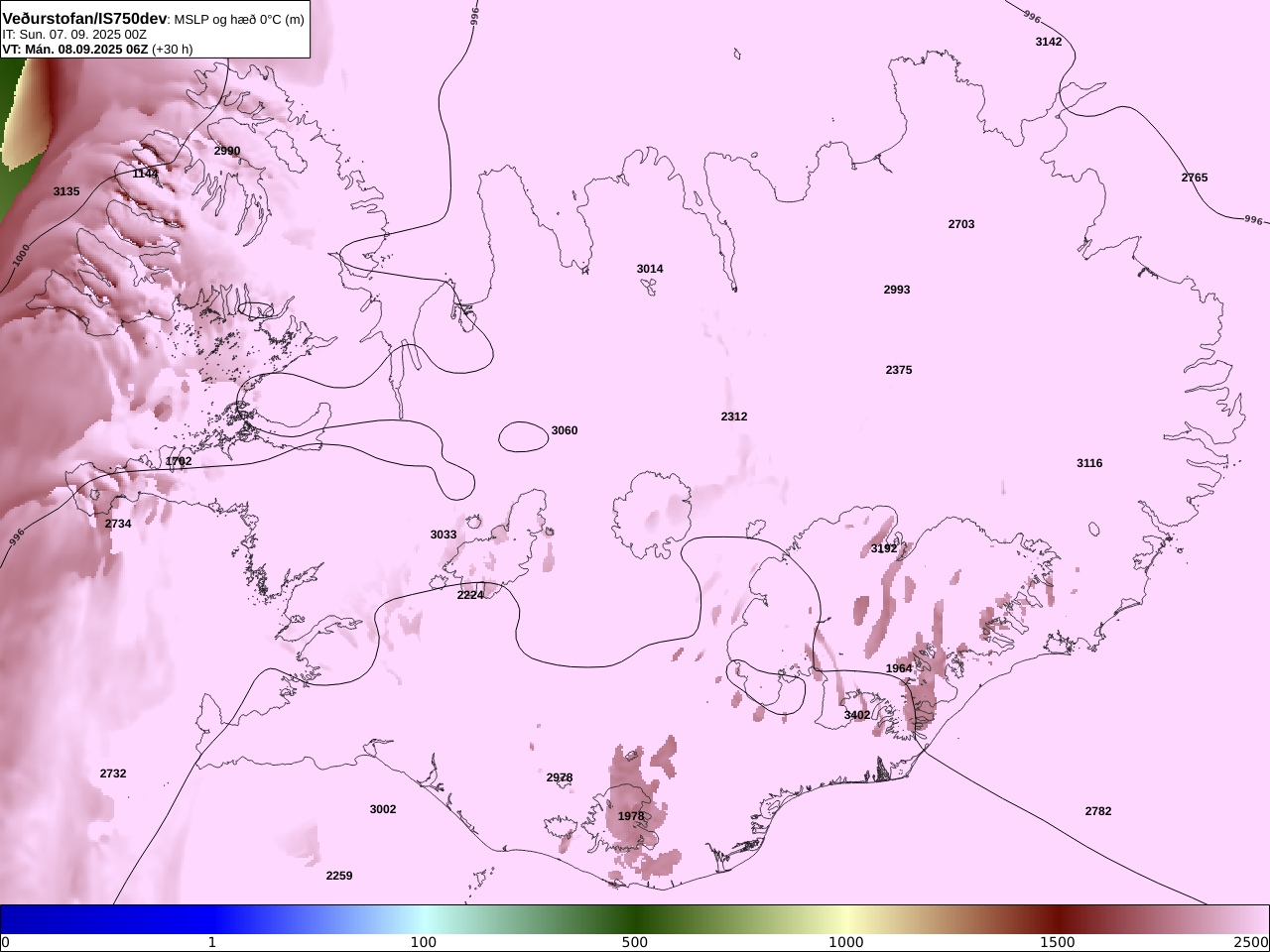The width and height of the screenshot is (1270, 952).
Task: Click the 3002 height value label
Action: tap(383, 809)
